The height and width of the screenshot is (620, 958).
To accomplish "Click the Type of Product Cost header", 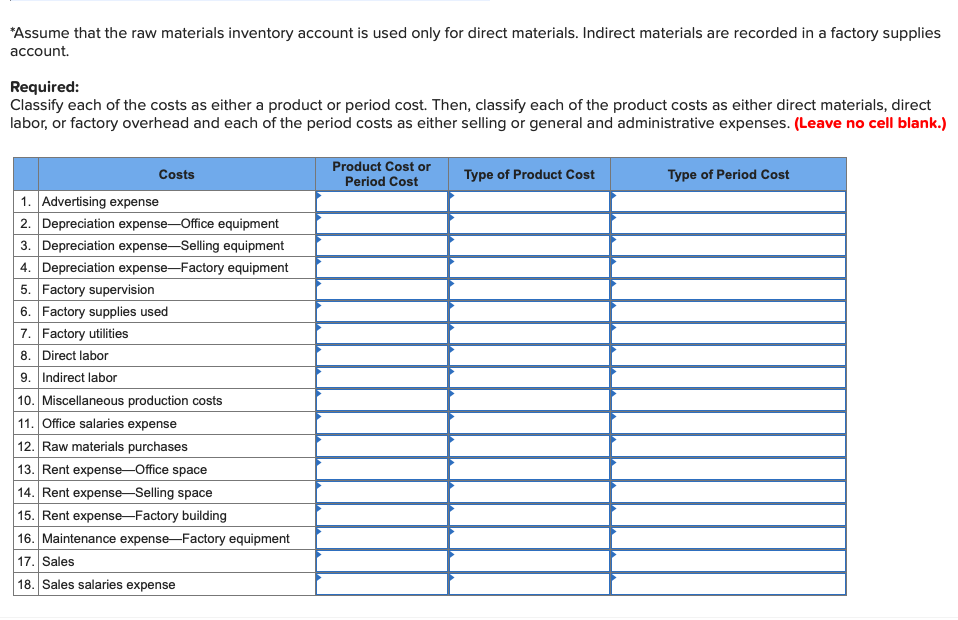I will [528, 174].
